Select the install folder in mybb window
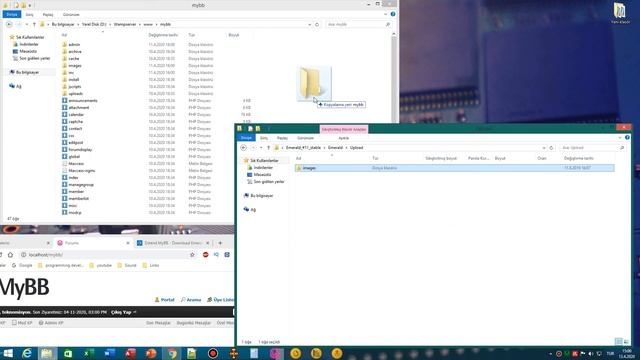This screenshot has width=640, height=360. [74, 80]
